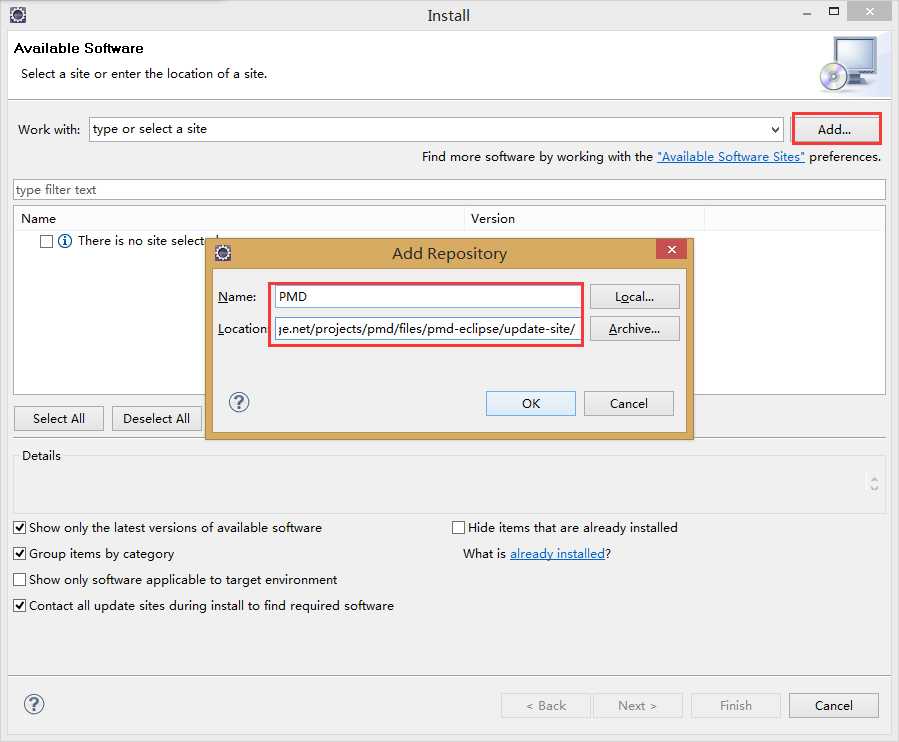Cancel the Install wizard
The height and width of the screenshot is (742, 899).
(833, 705)
